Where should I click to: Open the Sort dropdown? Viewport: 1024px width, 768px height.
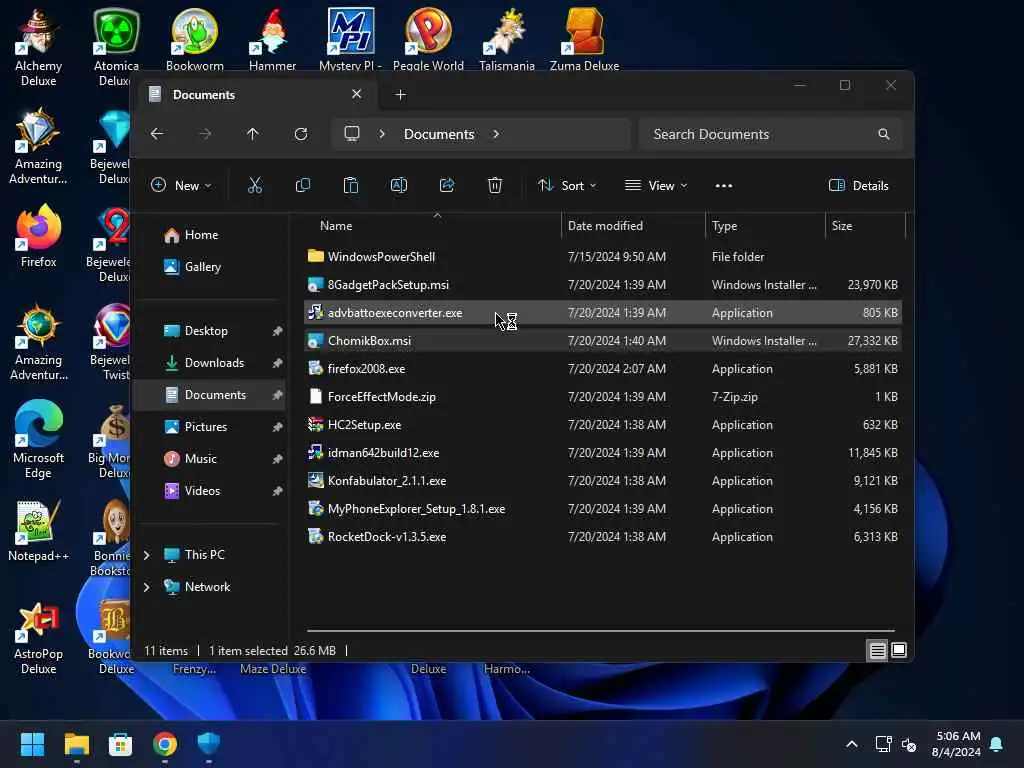(x=567, y=185)
